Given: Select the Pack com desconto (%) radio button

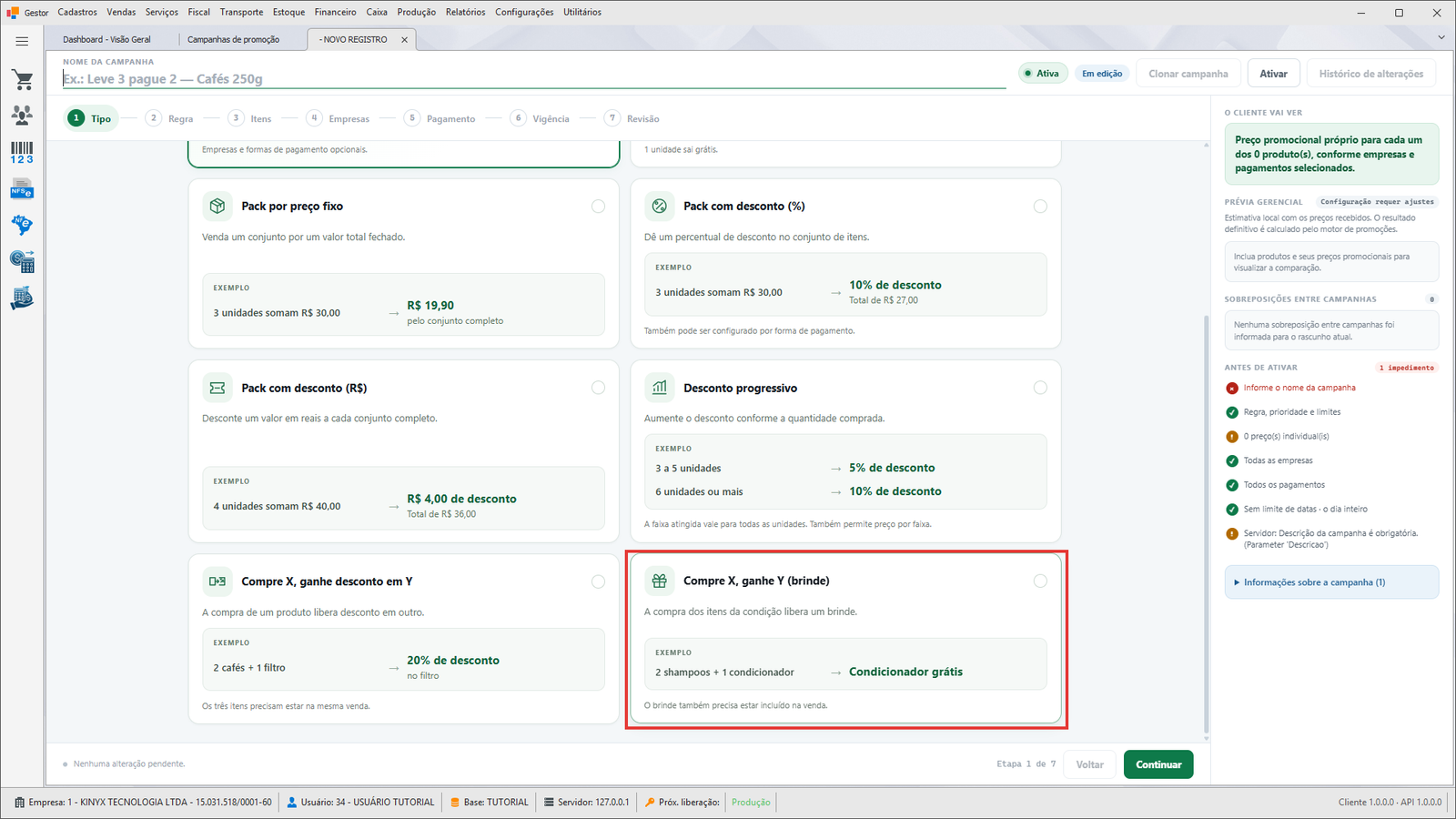Looking at the screenshot, I should [1040, 207].
